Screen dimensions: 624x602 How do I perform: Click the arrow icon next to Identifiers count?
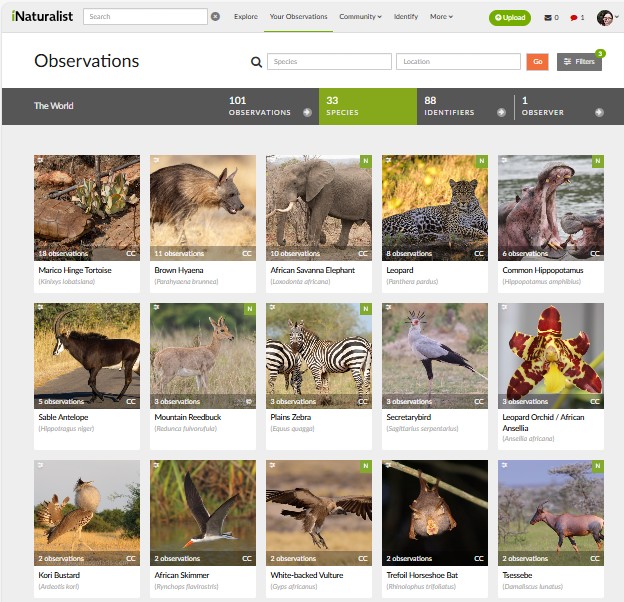tap(503, 112)
